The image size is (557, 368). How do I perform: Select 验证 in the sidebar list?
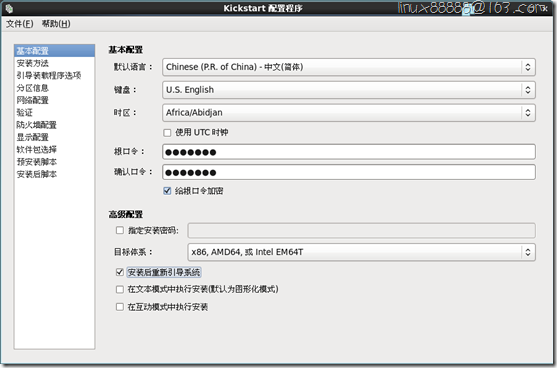point(54,113)
